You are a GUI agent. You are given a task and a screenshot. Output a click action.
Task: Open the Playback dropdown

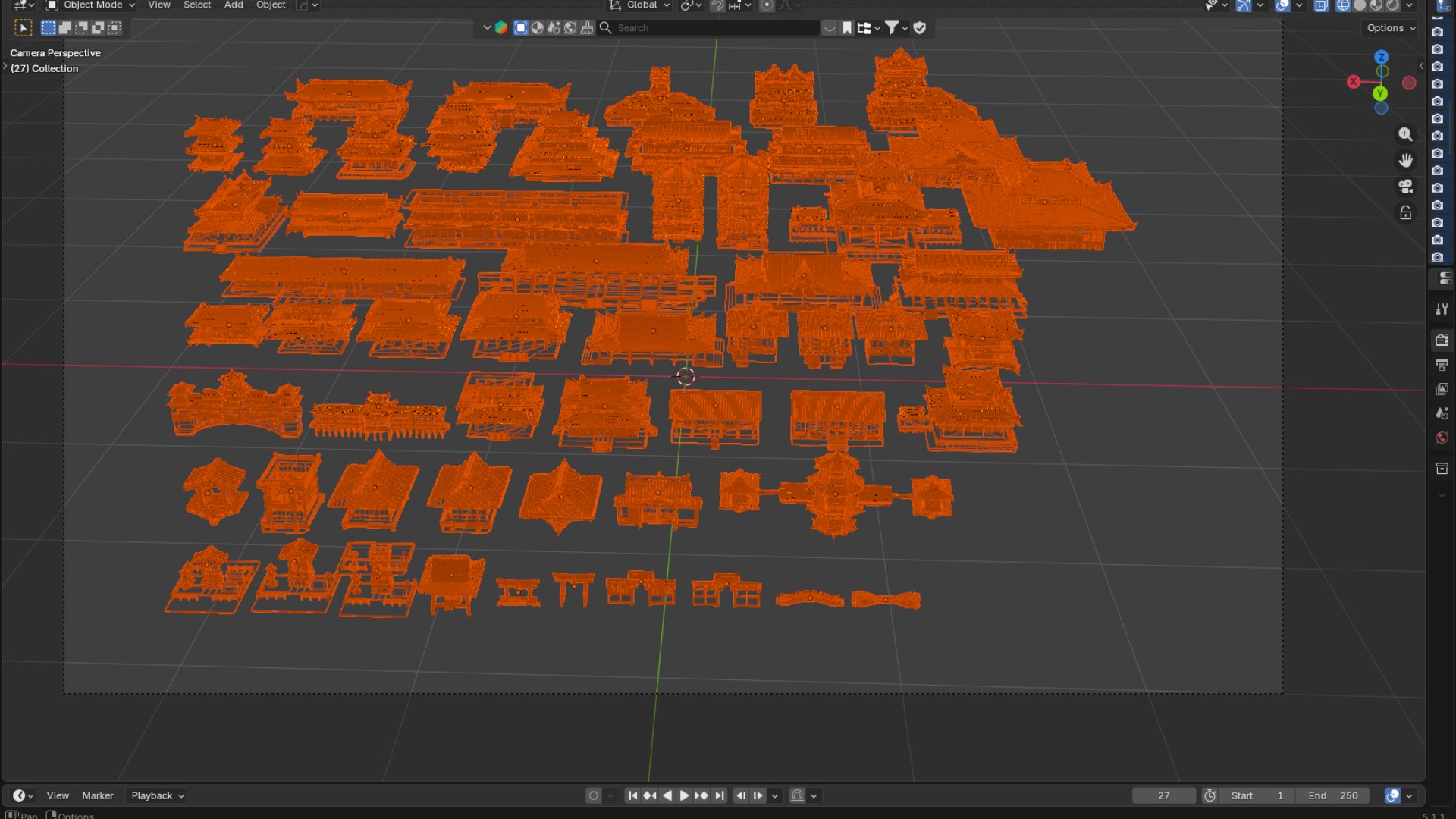[158, 795]
